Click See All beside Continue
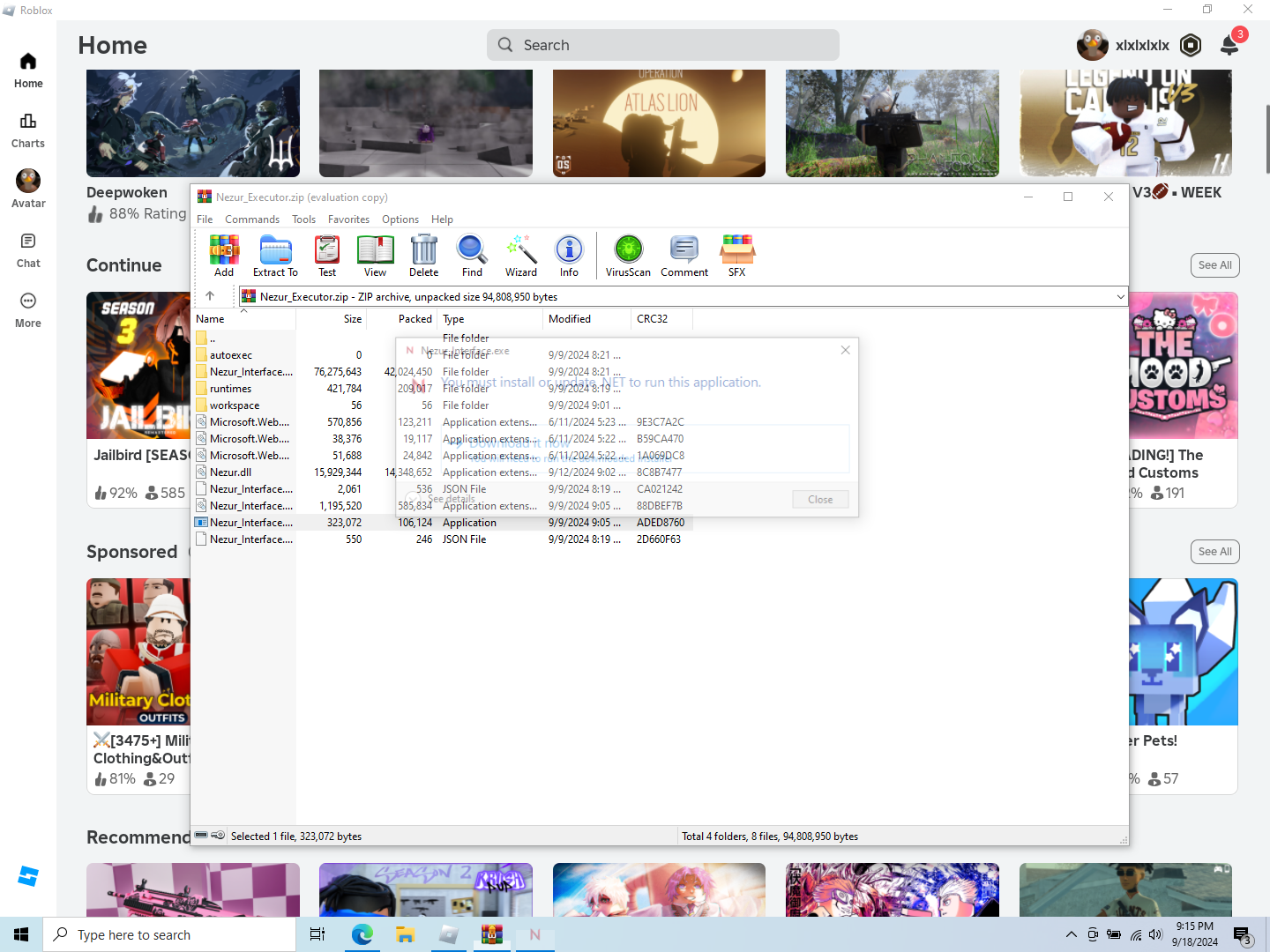 coord(1214,265)
